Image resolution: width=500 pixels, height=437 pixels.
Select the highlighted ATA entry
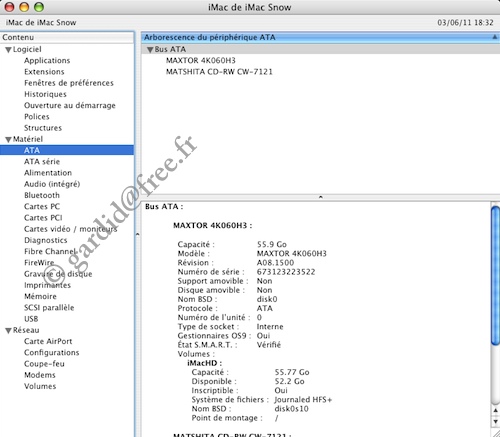(67, 150)
